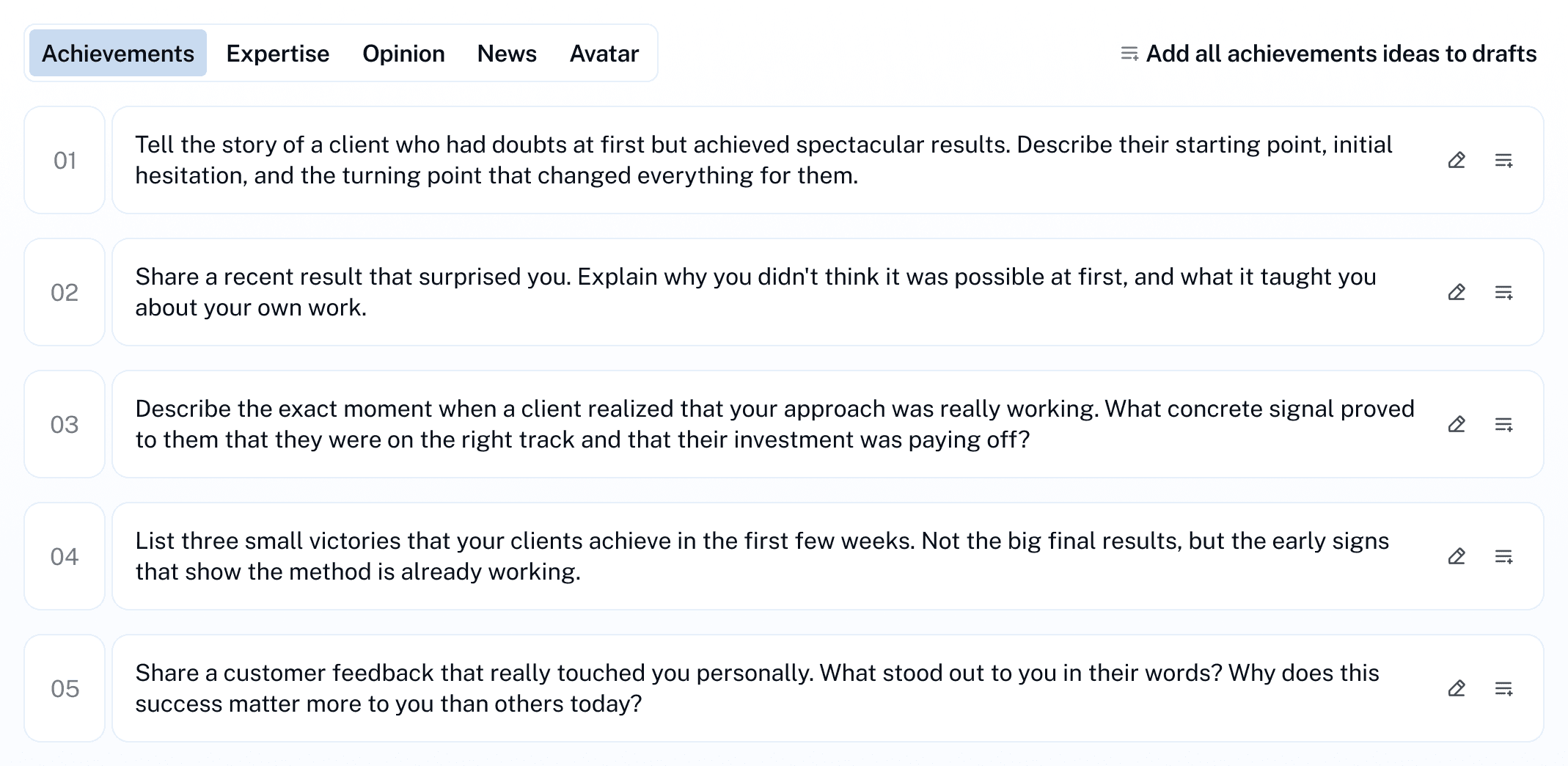Add idea 04 to drafts icon
Image resolution: width=1568 pixels, height=766 pixels.
pos(1503,556)
